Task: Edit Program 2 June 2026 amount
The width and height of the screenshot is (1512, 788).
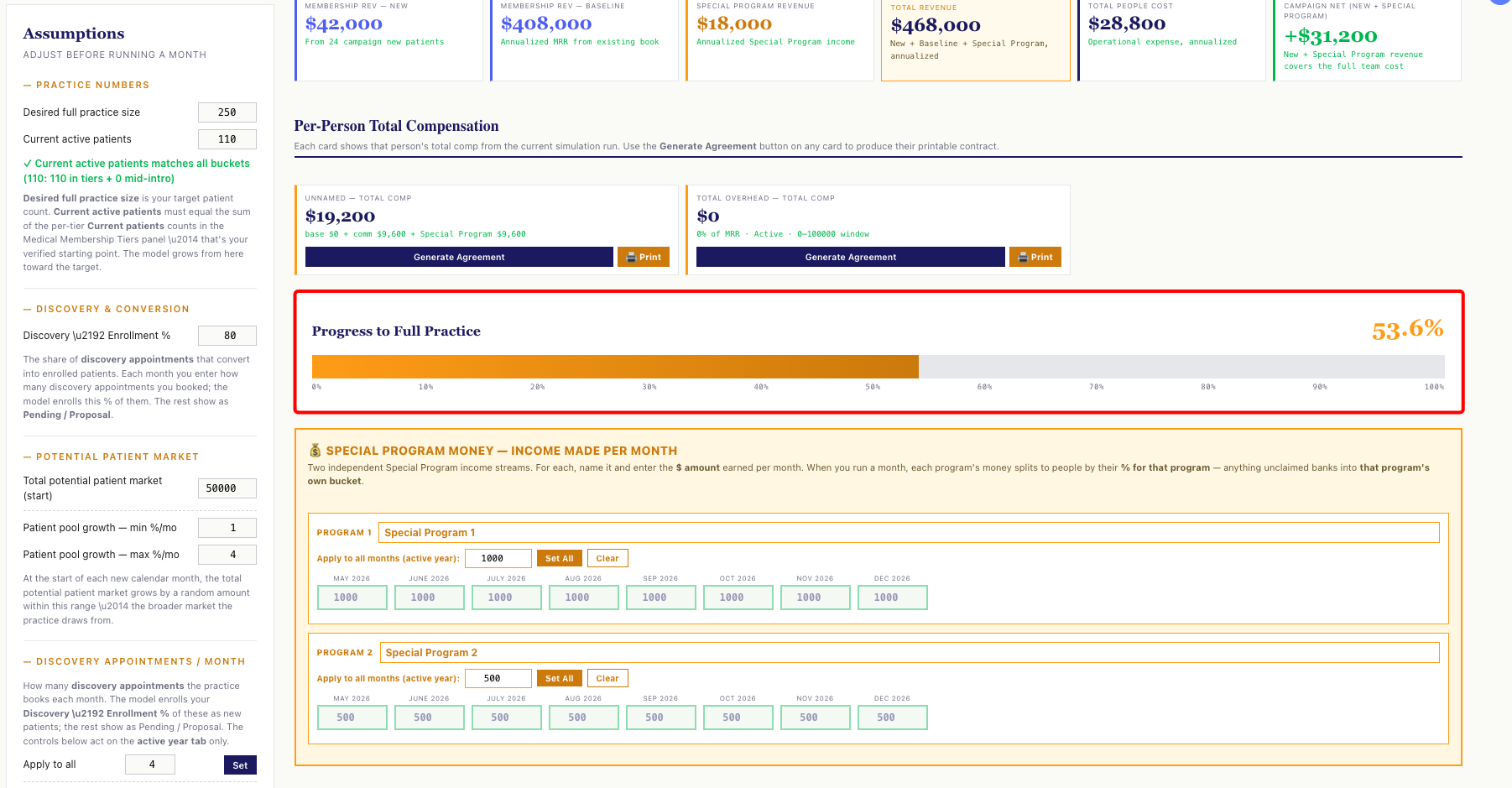Action: click(430, 718)
